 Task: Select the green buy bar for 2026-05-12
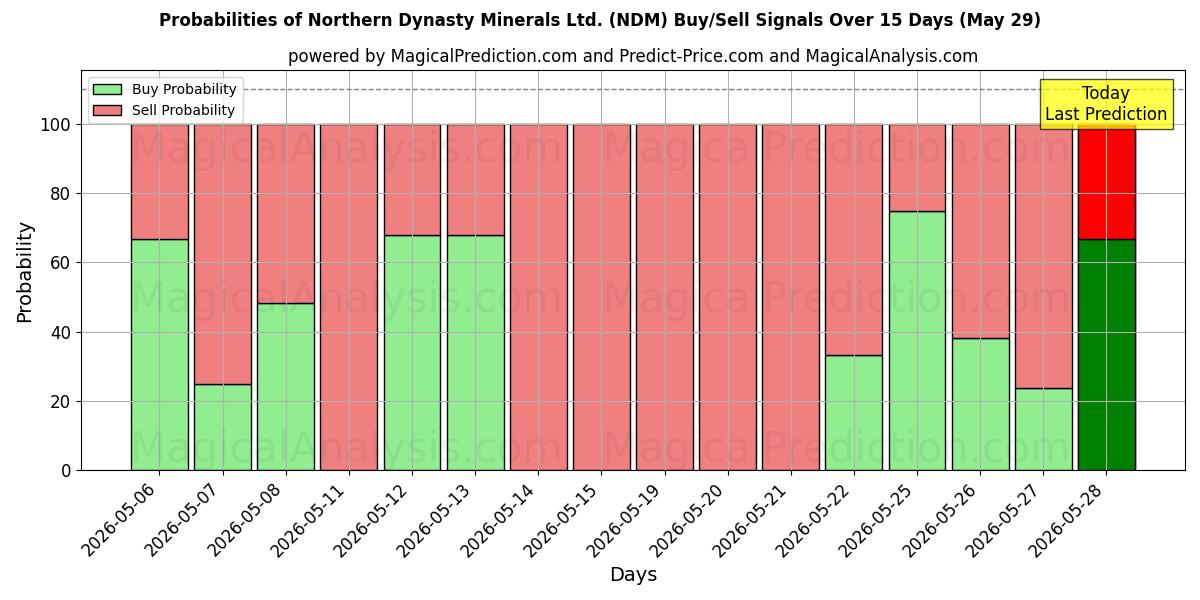pos(412,353)
